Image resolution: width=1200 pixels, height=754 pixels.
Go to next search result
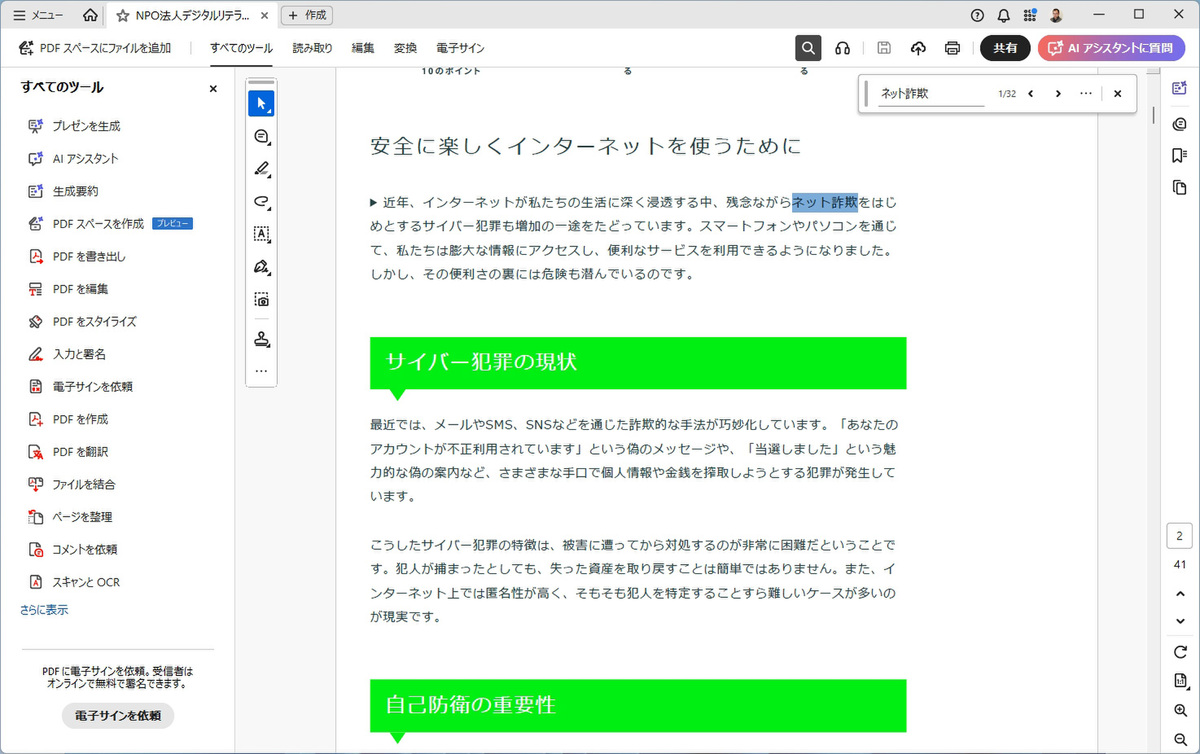pyautogui.click(x=1058, y=94)
